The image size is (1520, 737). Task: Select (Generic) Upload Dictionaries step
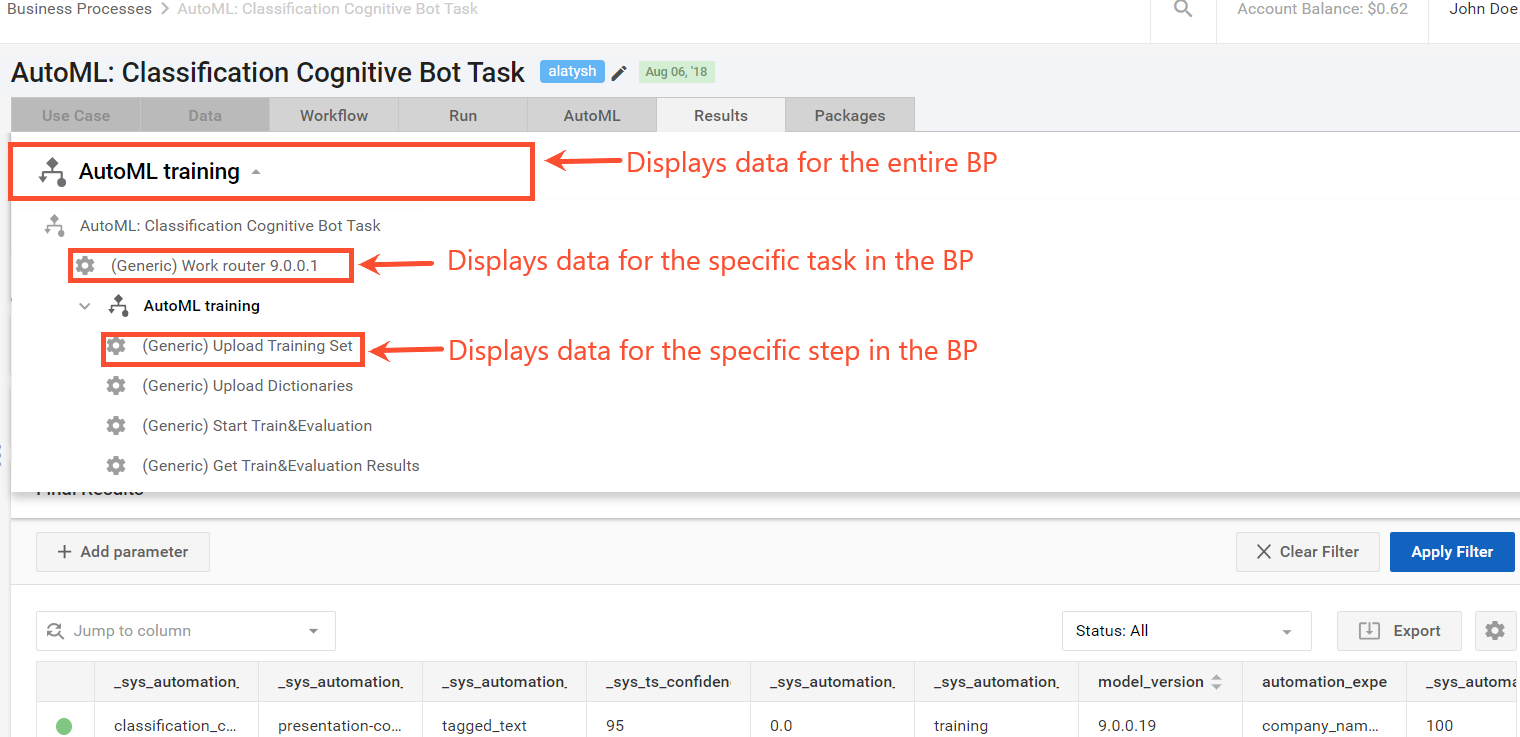click(247, 386)
